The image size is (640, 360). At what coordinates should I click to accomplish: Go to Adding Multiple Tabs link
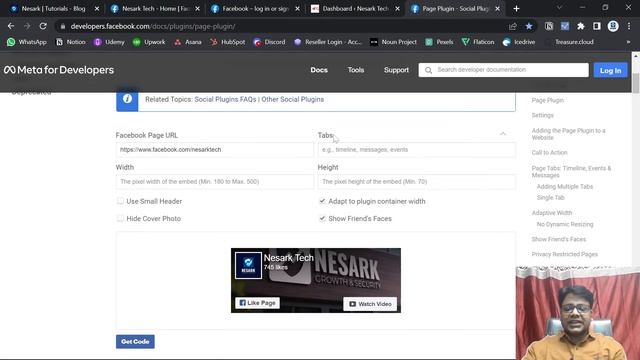tap(564, 187)
